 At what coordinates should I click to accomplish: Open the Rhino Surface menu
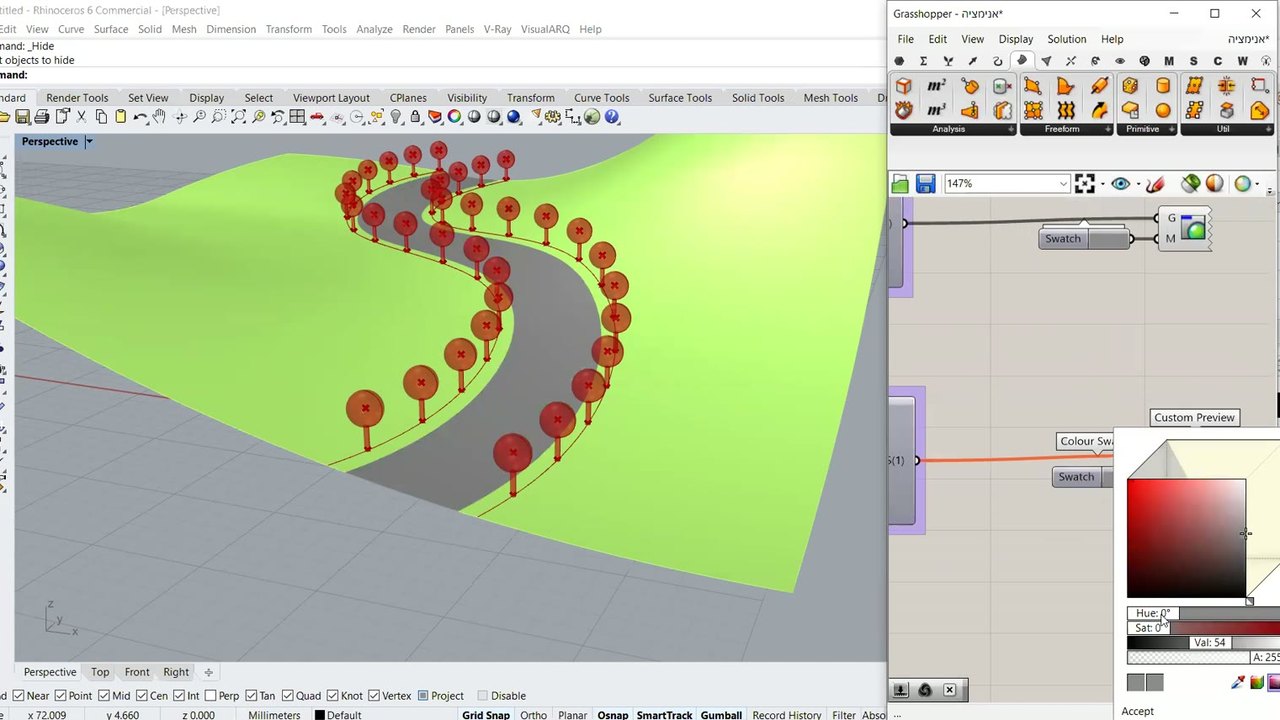pos(111,29)
